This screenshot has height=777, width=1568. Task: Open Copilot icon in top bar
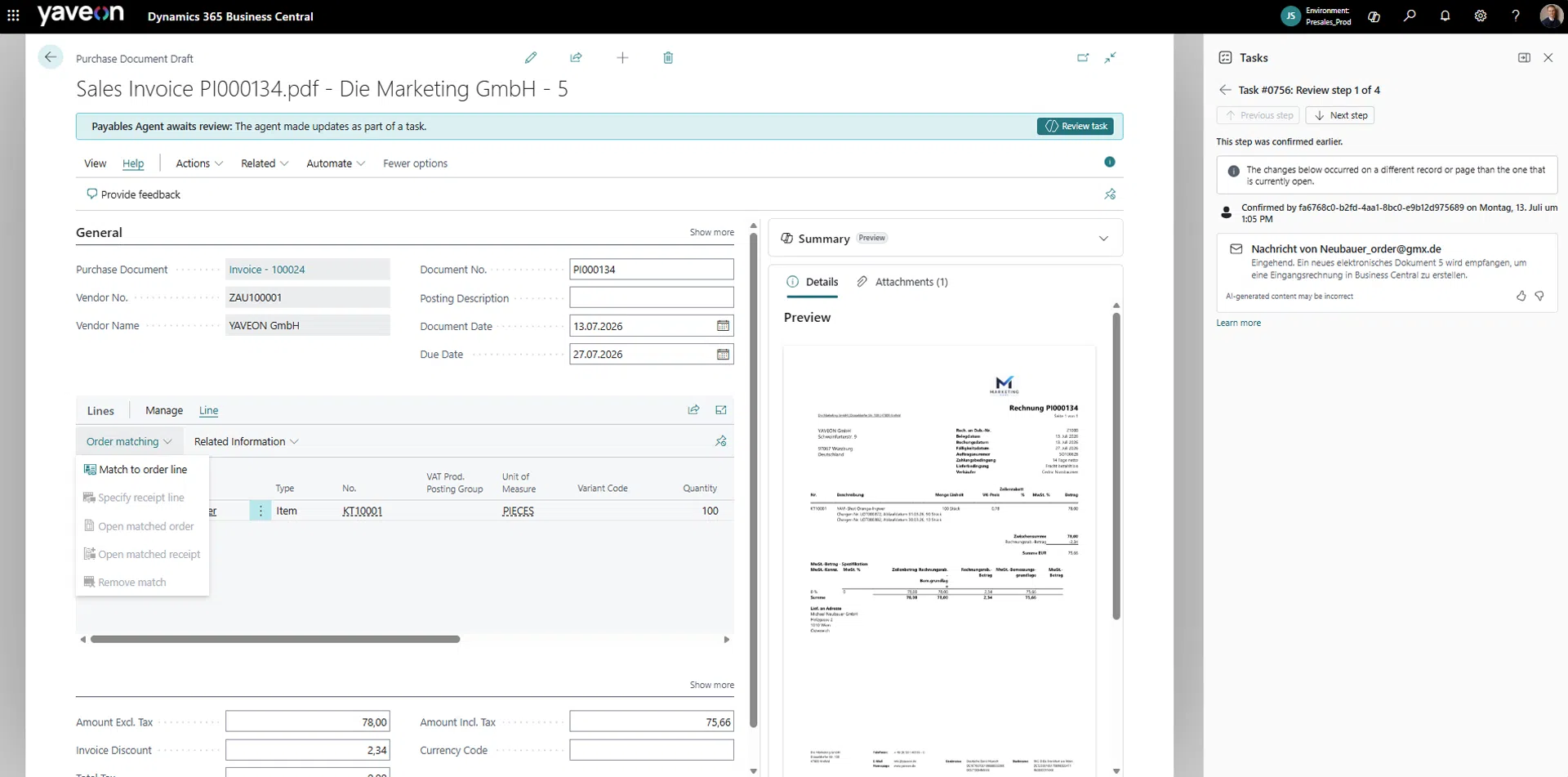(x=1374, y=16)
